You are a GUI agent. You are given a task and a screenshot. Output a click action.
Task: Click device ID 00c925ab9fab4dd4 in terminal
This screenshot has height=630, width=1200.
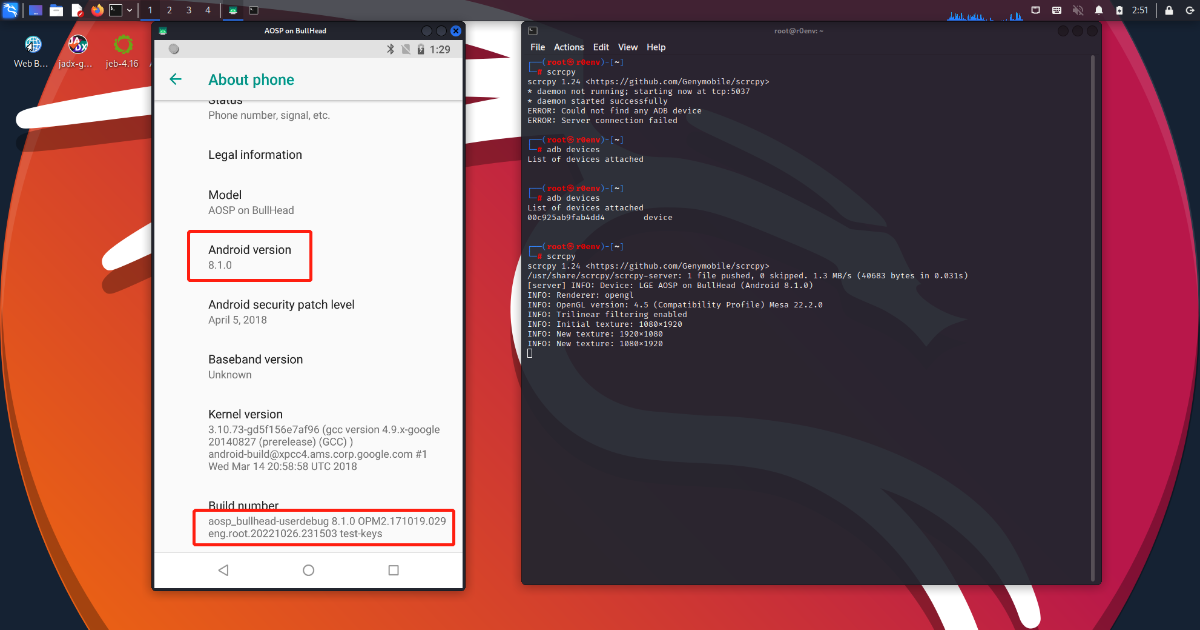[566, 218]
